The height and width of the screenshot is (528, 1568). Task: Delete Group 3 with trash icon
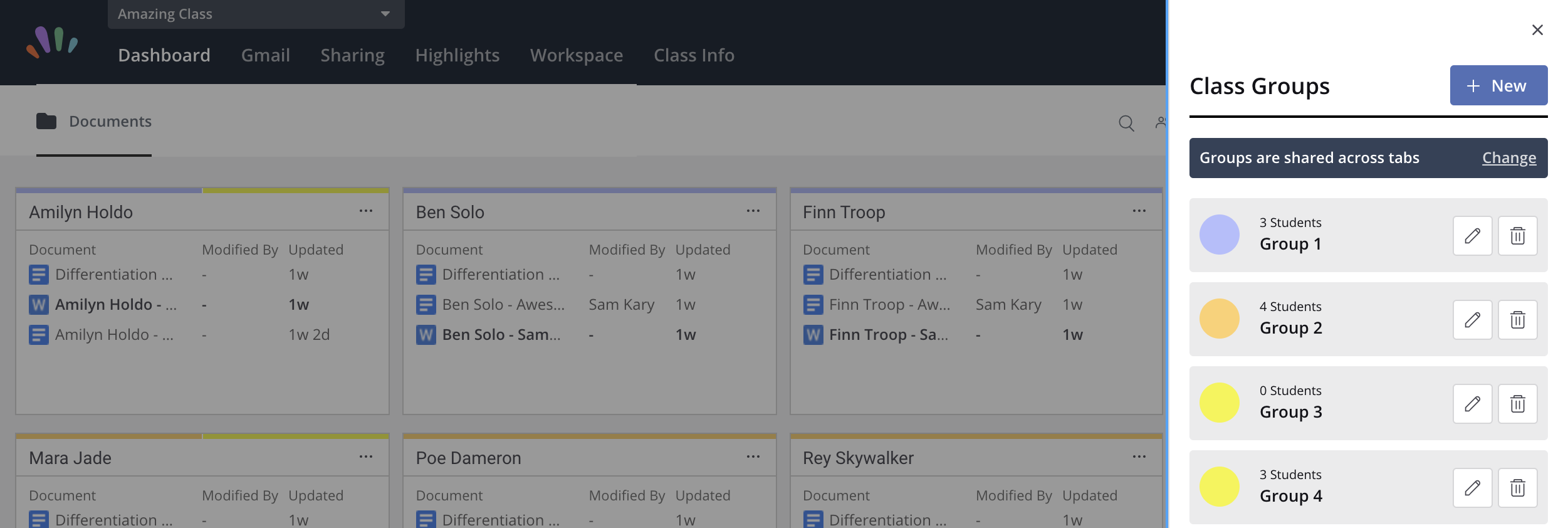(1517, 404)
